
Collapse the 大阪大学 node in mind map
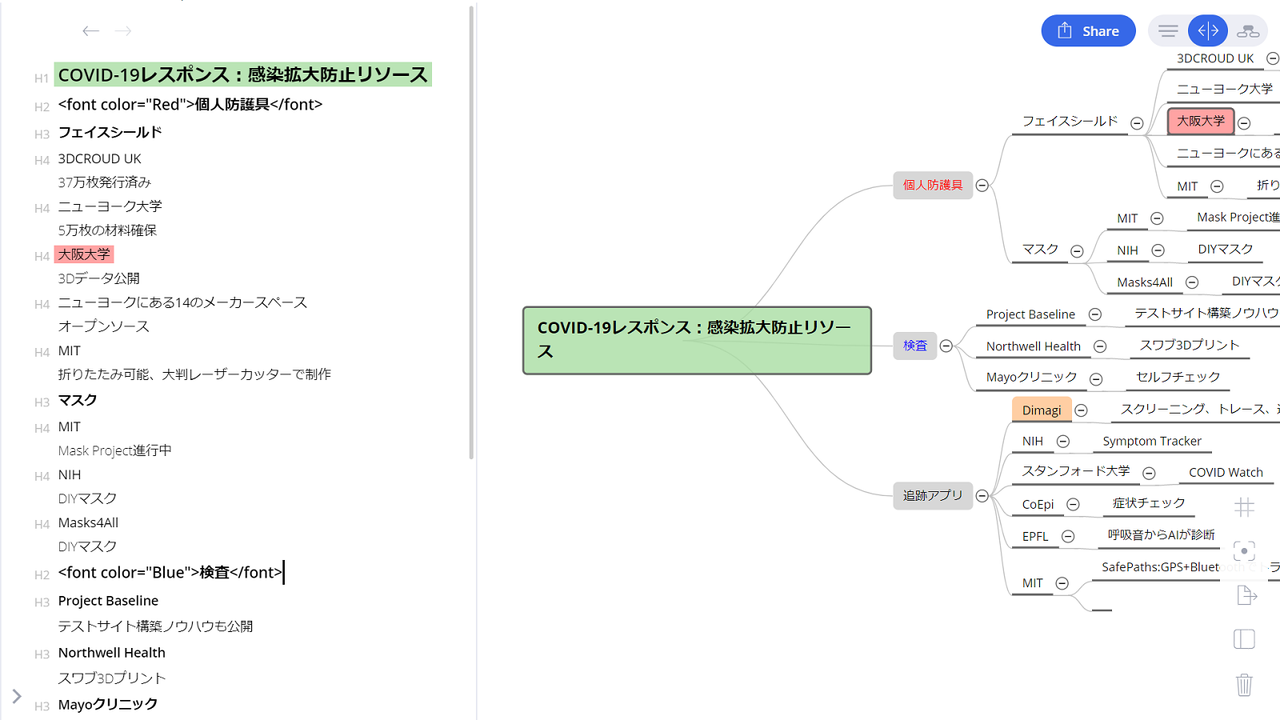point(1244,123)
